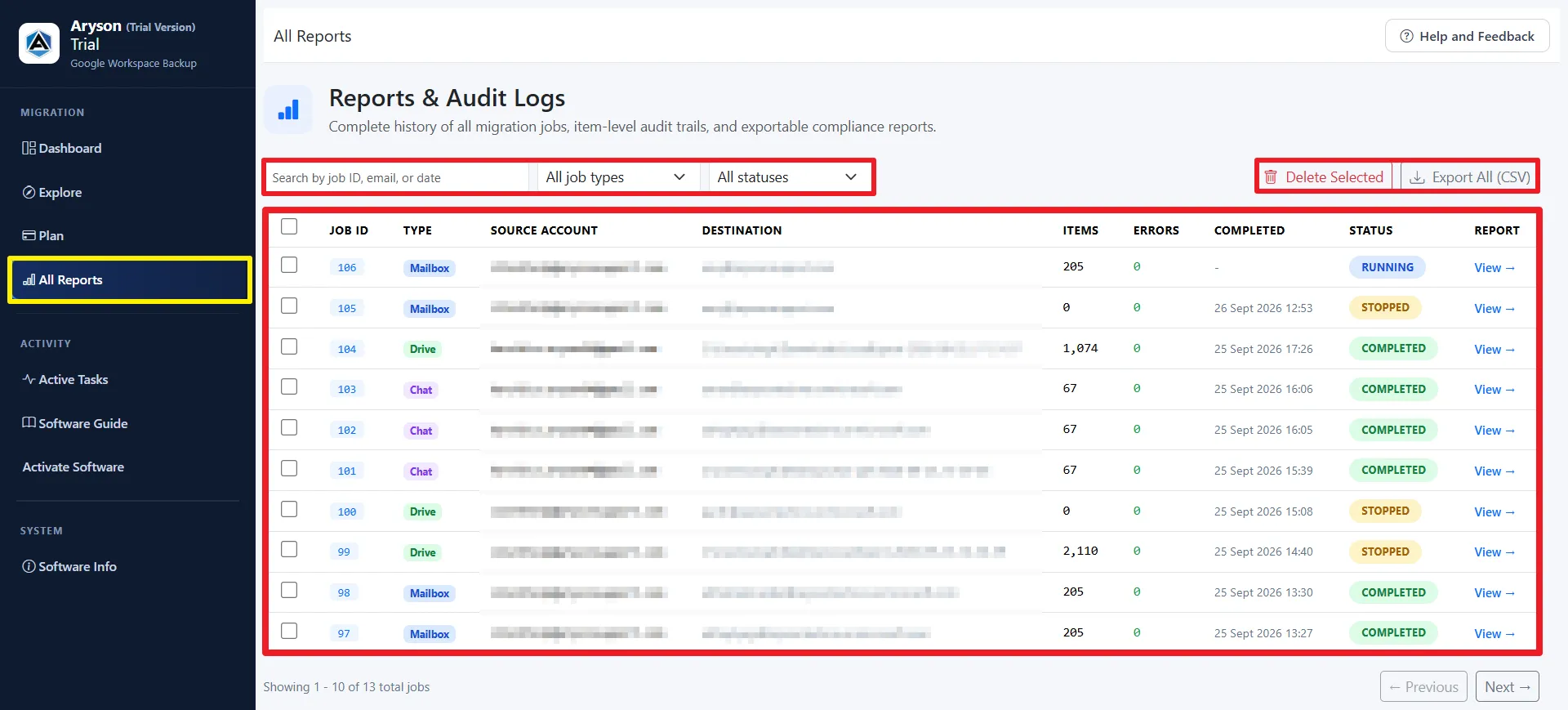Open Active Tasks page
This screenshot has height=710, width=1568.
pyautogui.click(x=65, y=379)
